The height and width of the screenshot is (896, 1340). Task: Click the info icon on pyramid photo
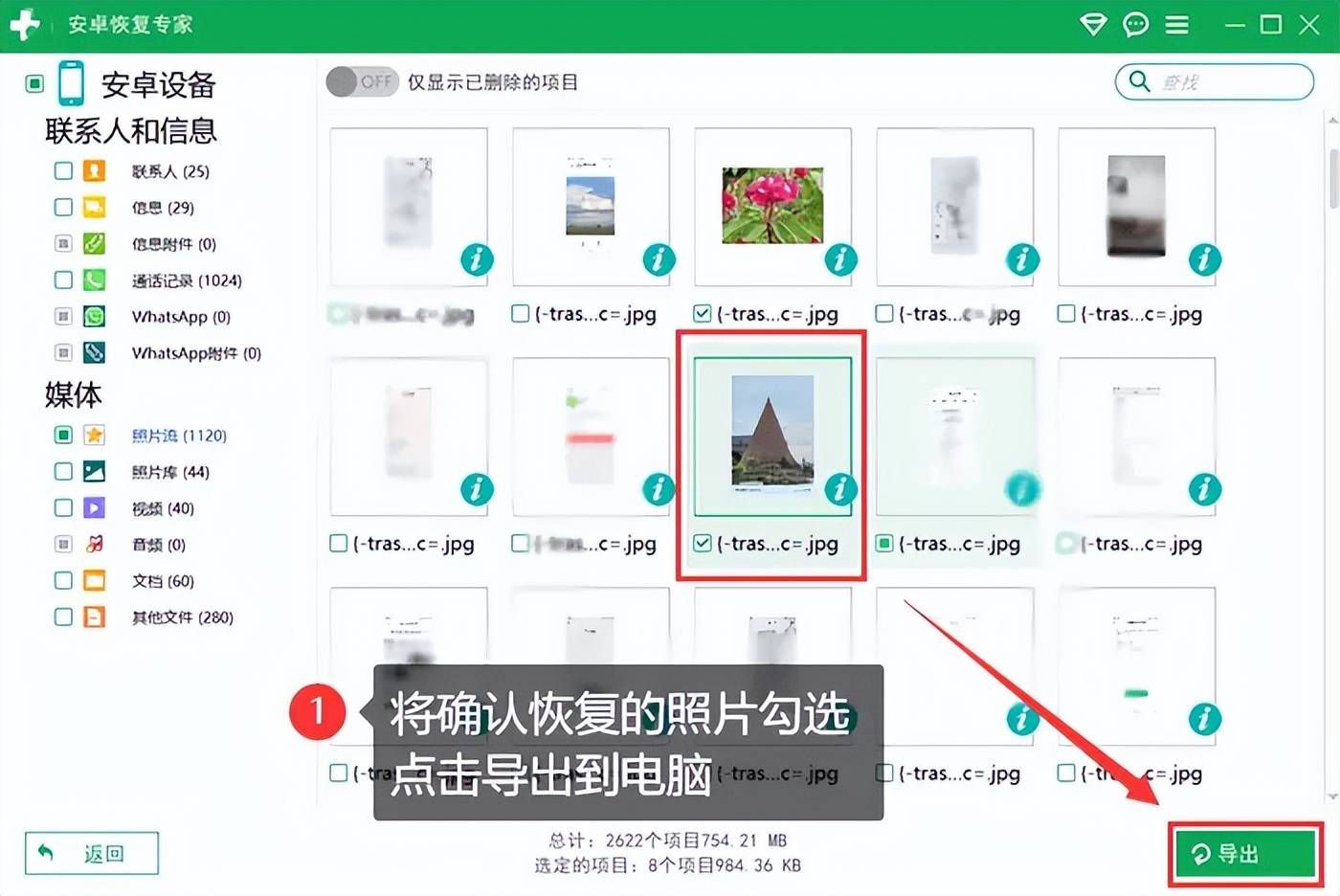(x=840, y=489)
